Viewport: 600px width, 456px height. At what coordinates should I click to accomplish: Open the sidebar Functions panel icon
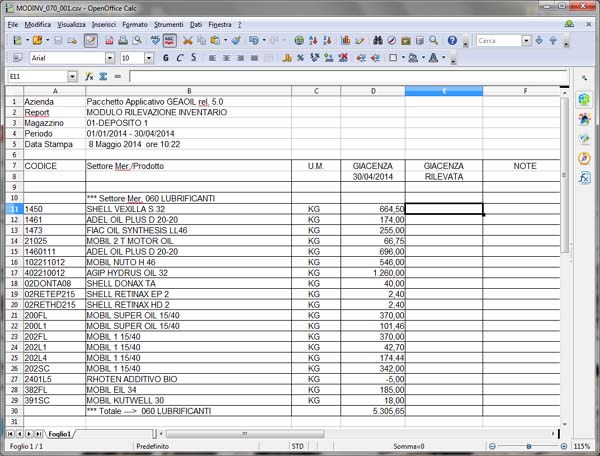[584, 178]
